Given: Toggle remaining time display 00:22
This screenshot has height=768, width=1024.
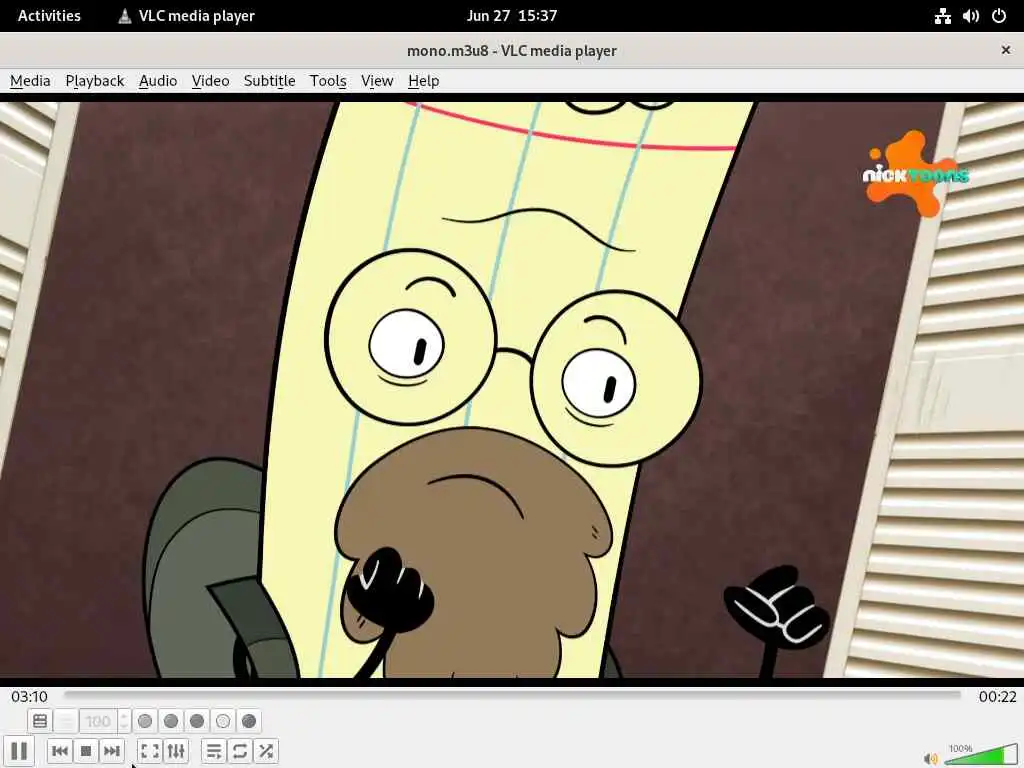Looking at the screenshot, I should pos(997,697).
